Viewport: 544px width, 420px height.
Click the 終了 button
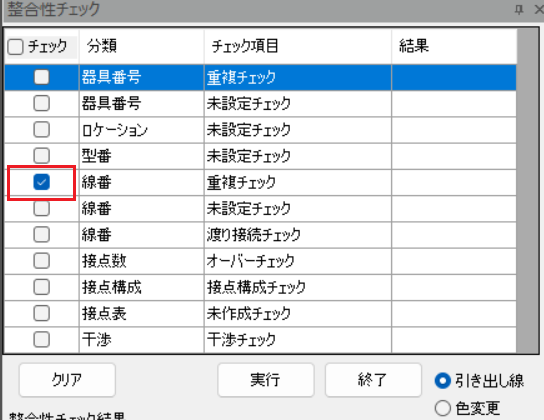pos(373,380)
